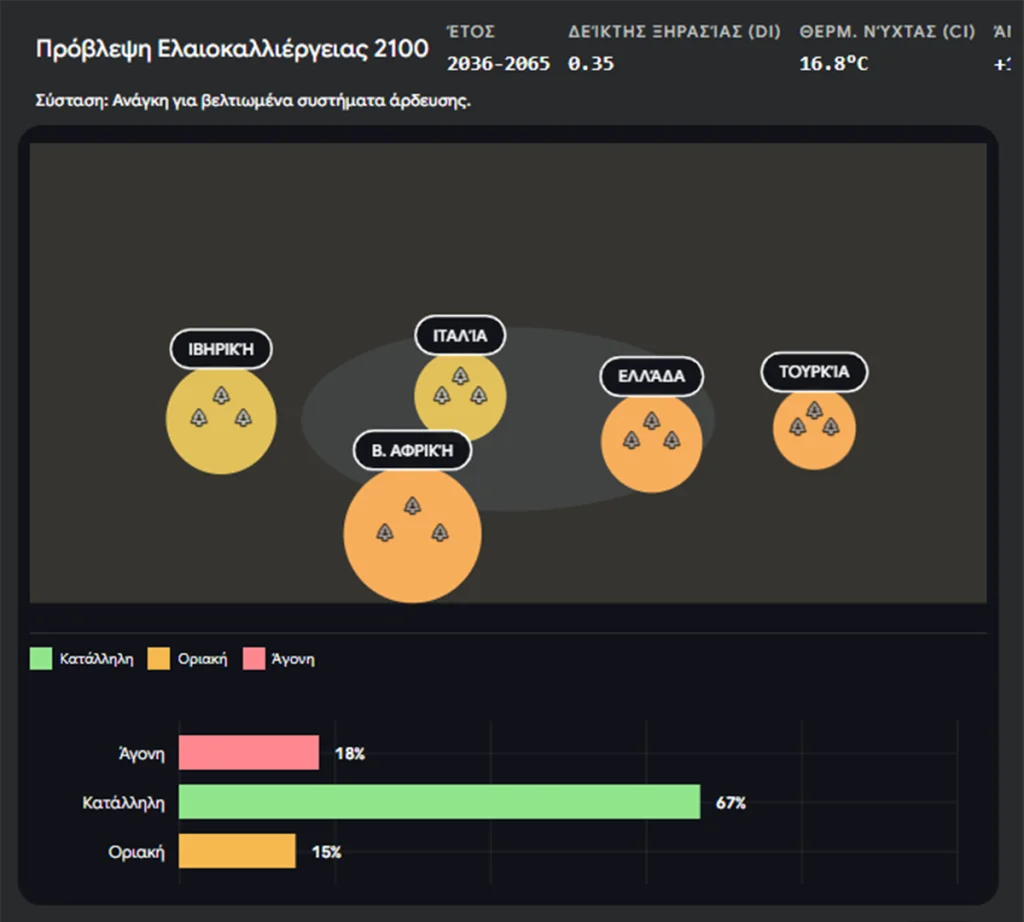
Task: Toggle the Κατάλληλη legend series
Action: tap(97, 659)
